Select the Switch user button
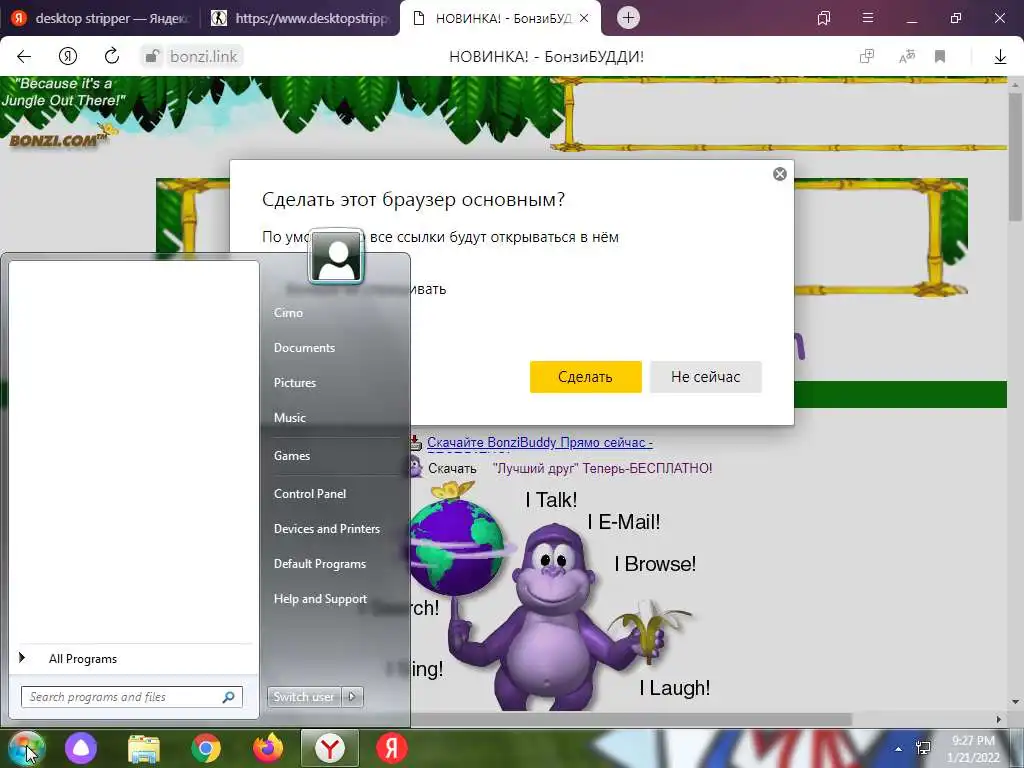This screenshot has width=1024, height=768. point(304,697)
